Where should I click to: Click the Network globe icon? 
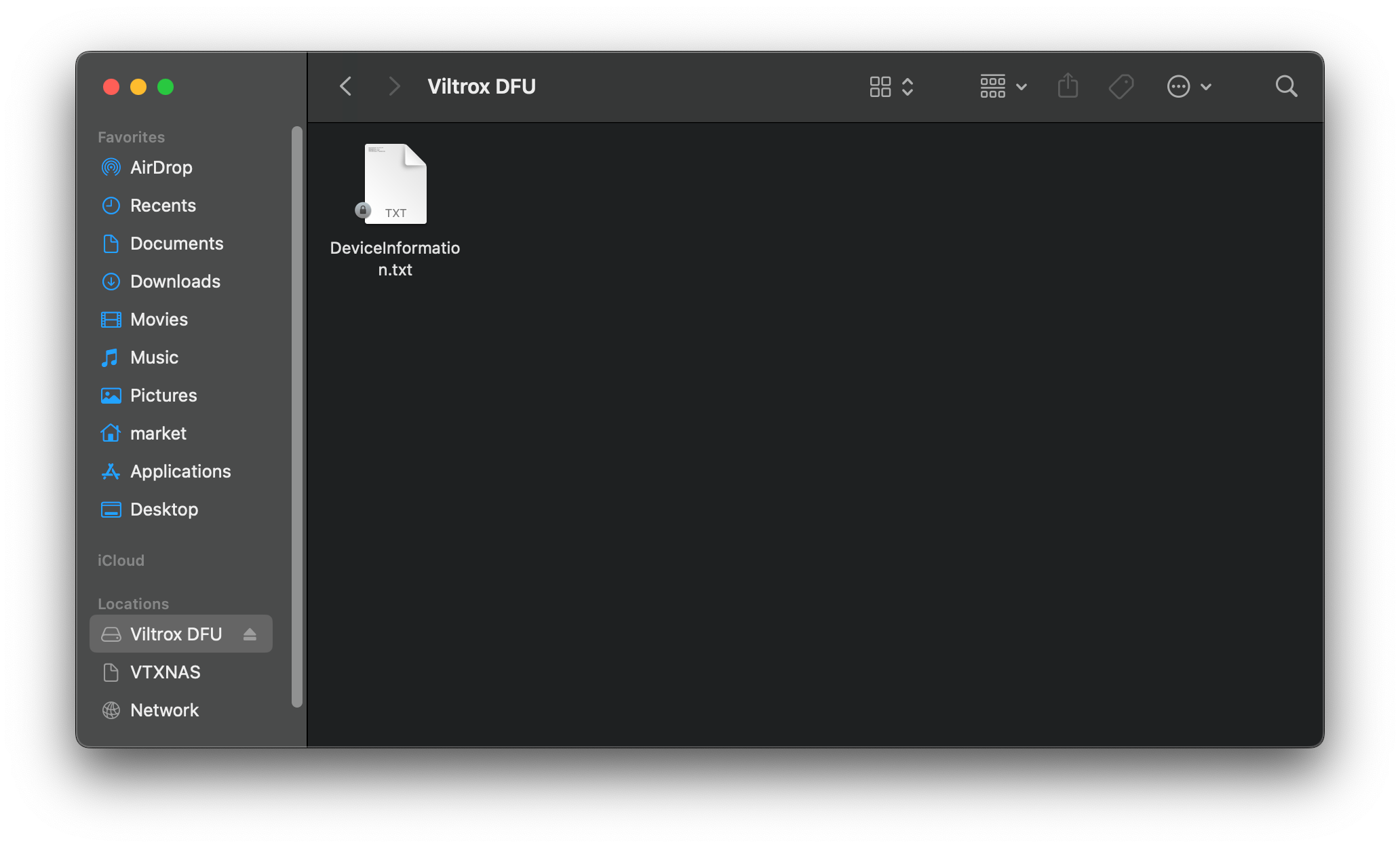[111, 710]
